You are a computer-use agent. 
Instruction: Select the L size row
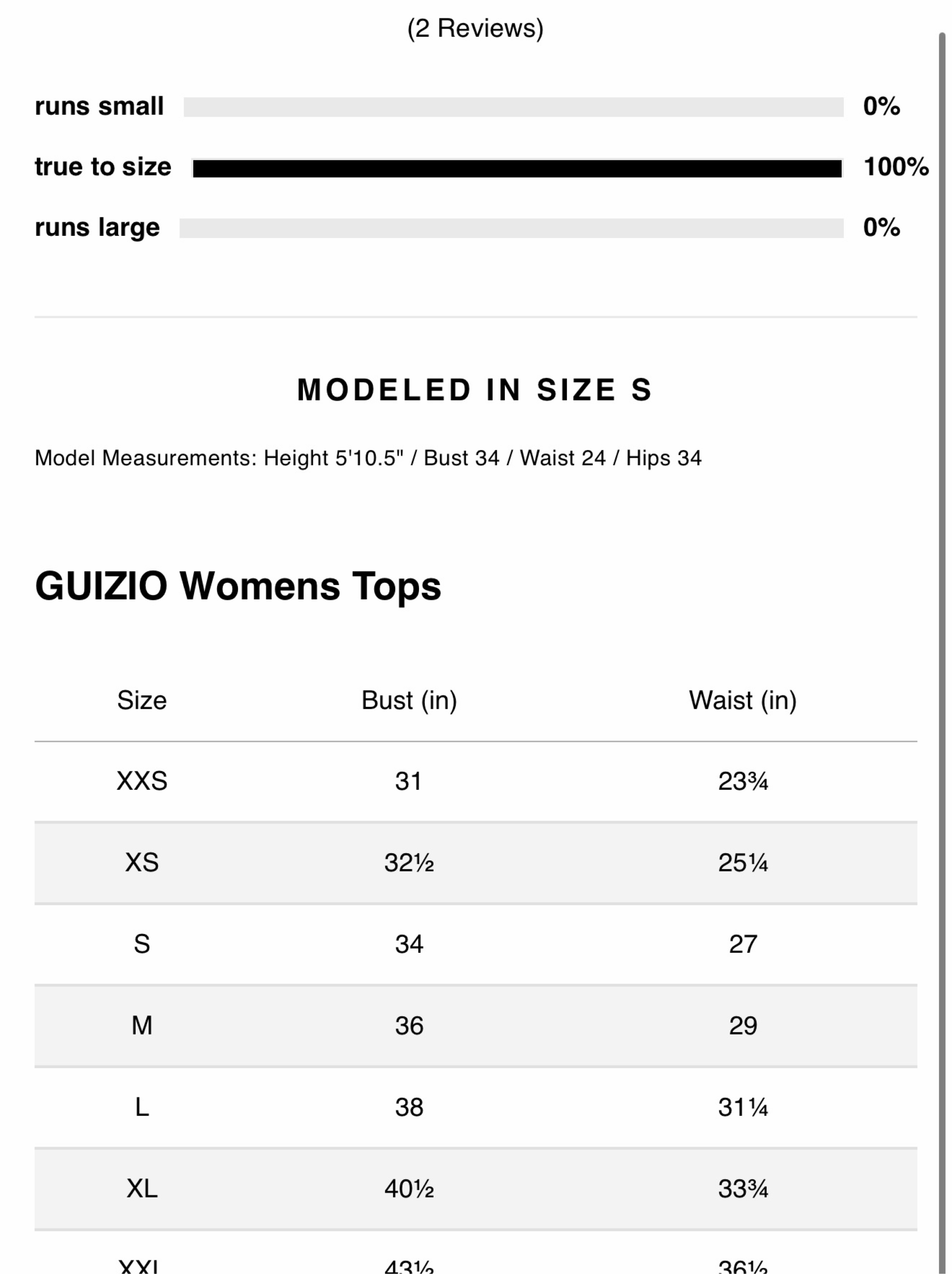point(476,1108)
